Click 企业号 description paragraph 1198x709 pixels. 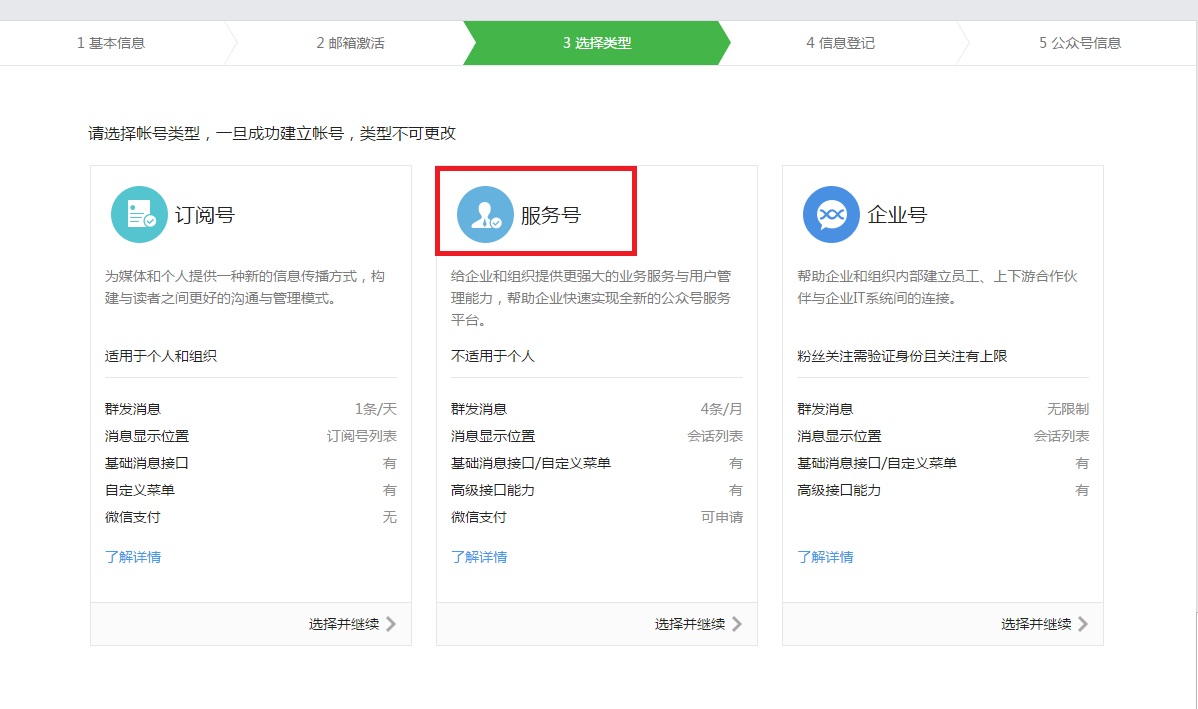(937, 287)
